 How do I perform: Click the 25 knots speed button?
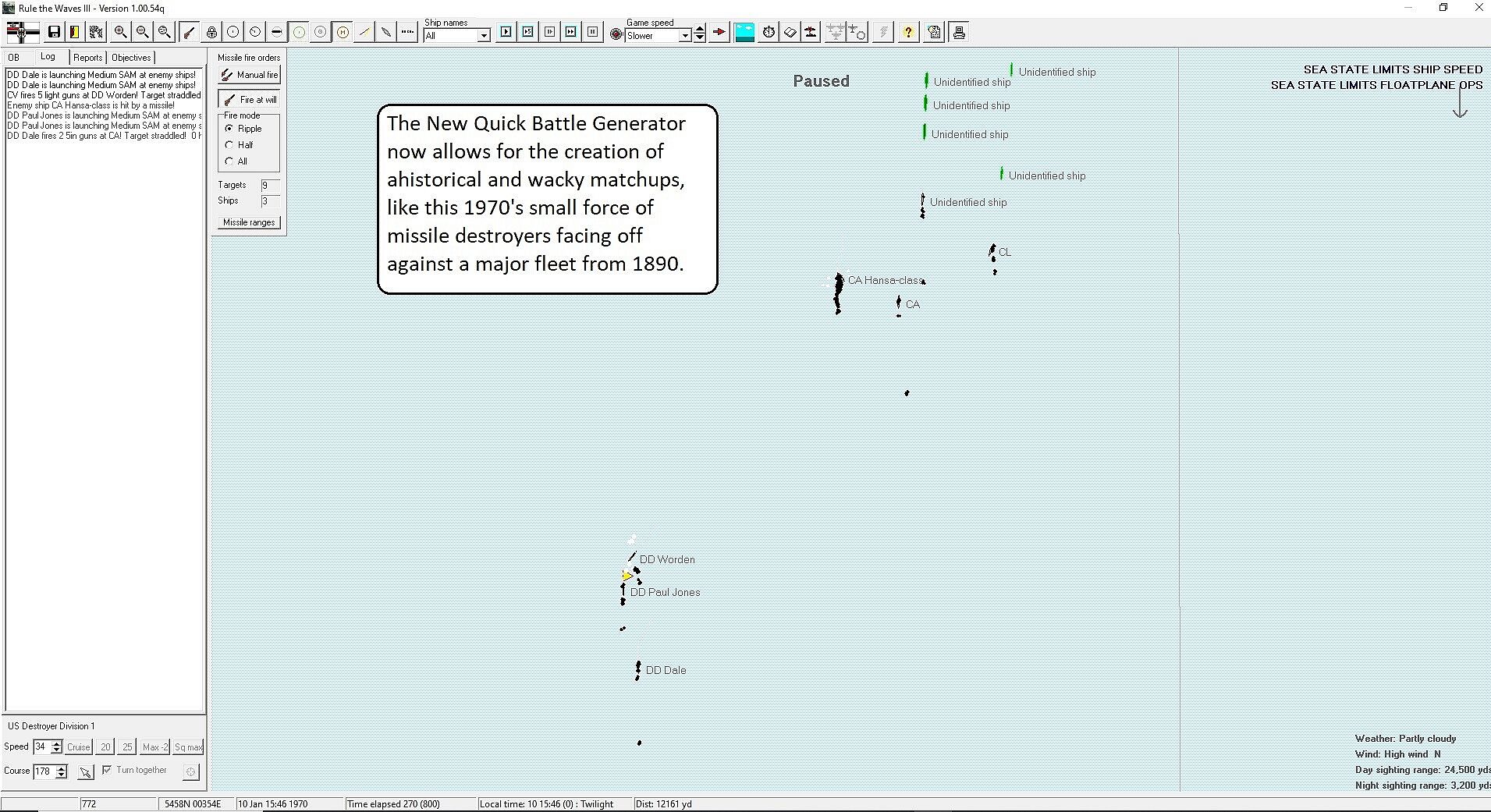[127, 747]
